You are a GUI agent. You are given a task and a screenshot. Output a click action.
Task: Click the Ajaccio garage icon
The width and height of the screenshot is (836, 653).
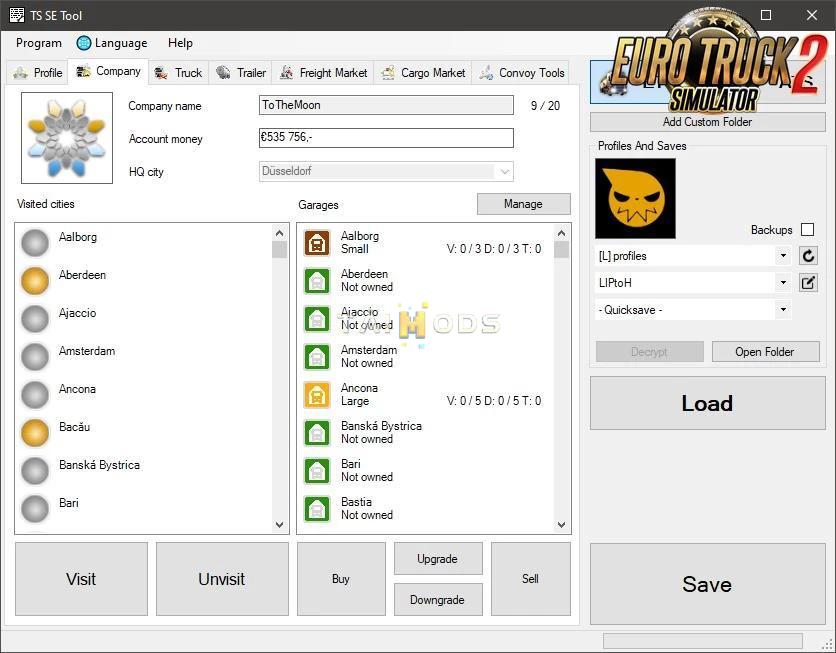pyautogui.click(x=317, y=319)
